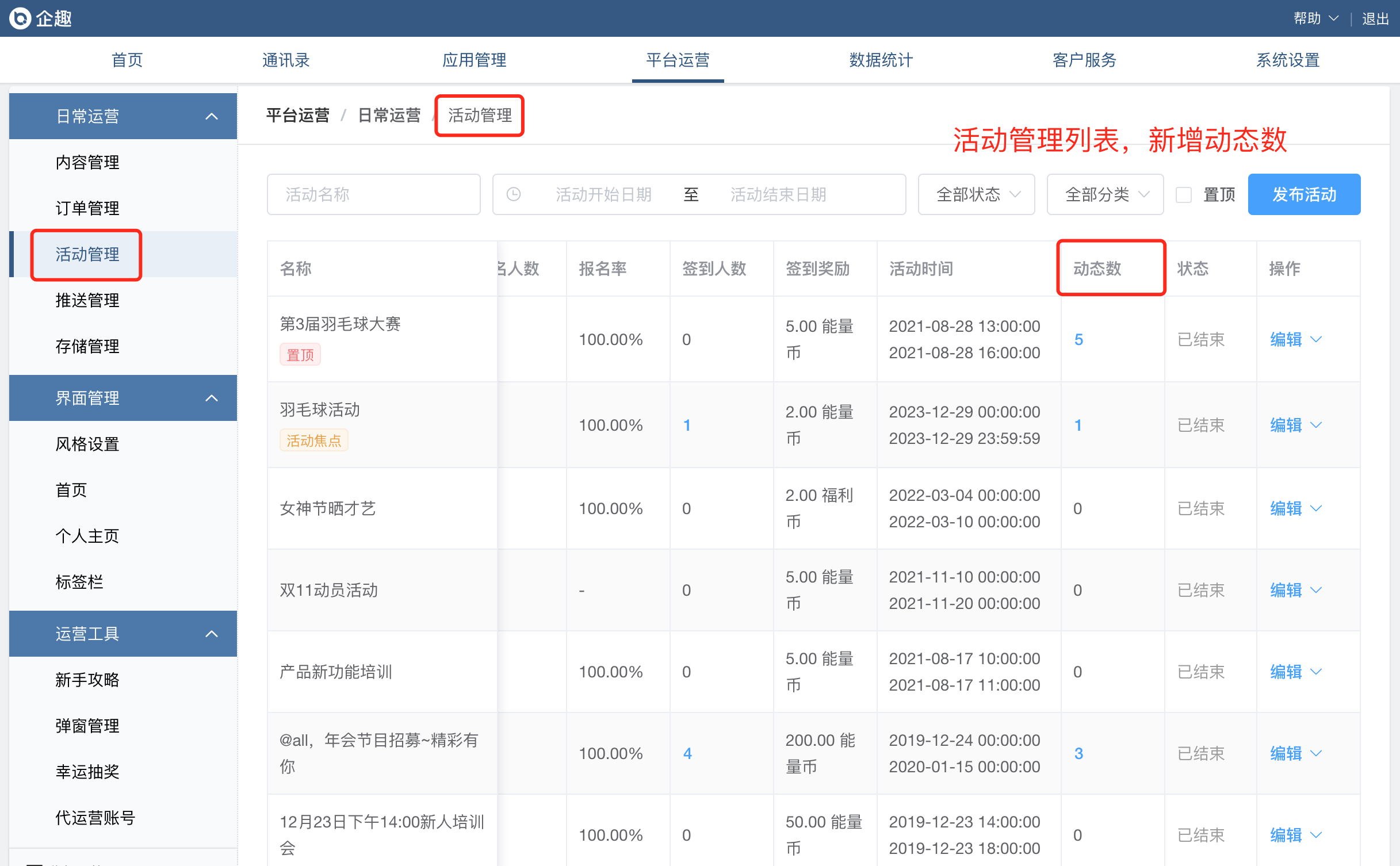Collapse the 运营工具 sidebar section chevron
This screenshot has height=866, width=1400.
coord(212,634)
